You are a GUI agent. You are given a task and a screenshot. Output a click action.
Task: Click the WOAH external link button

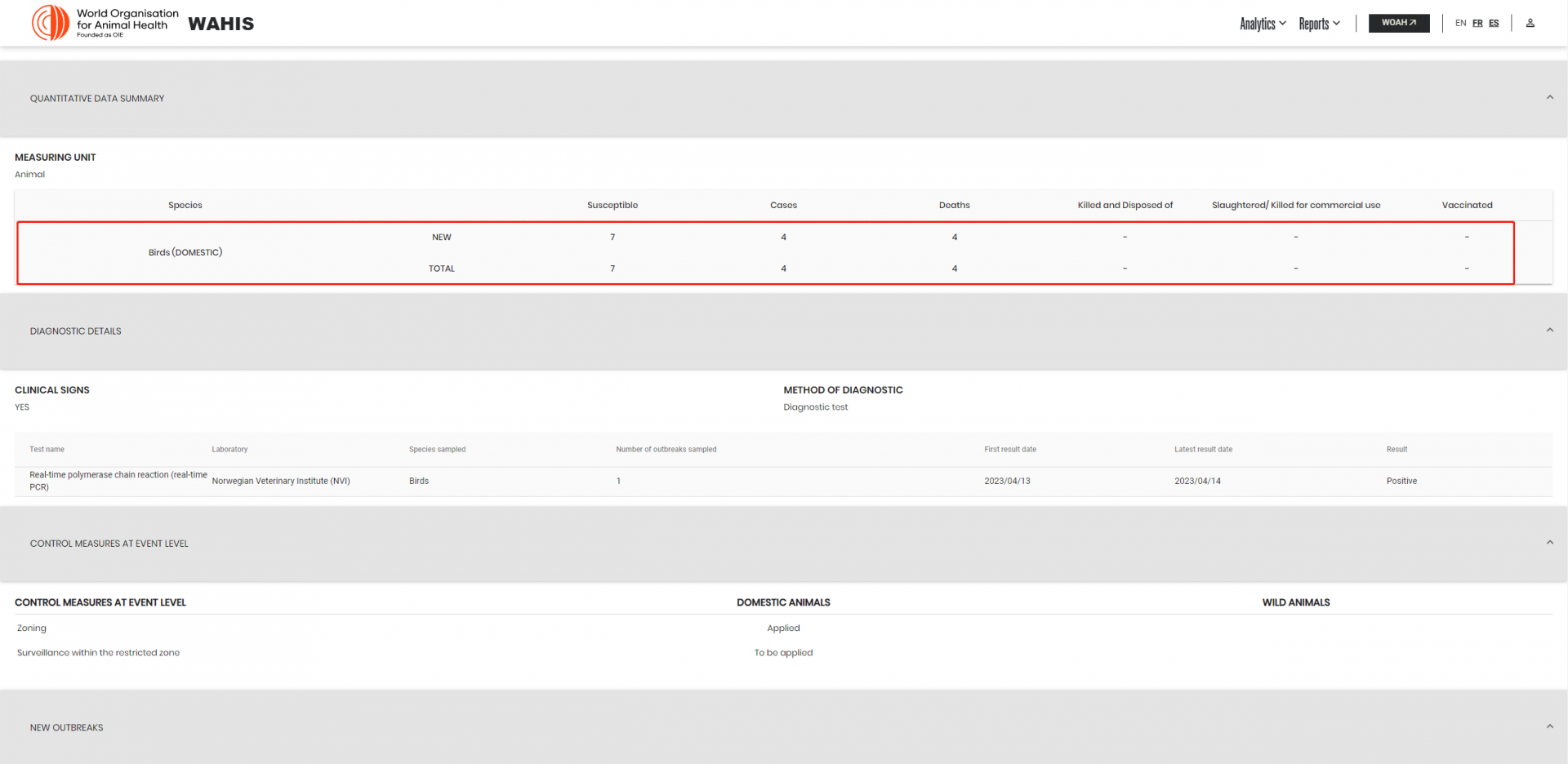point(1399,23)
